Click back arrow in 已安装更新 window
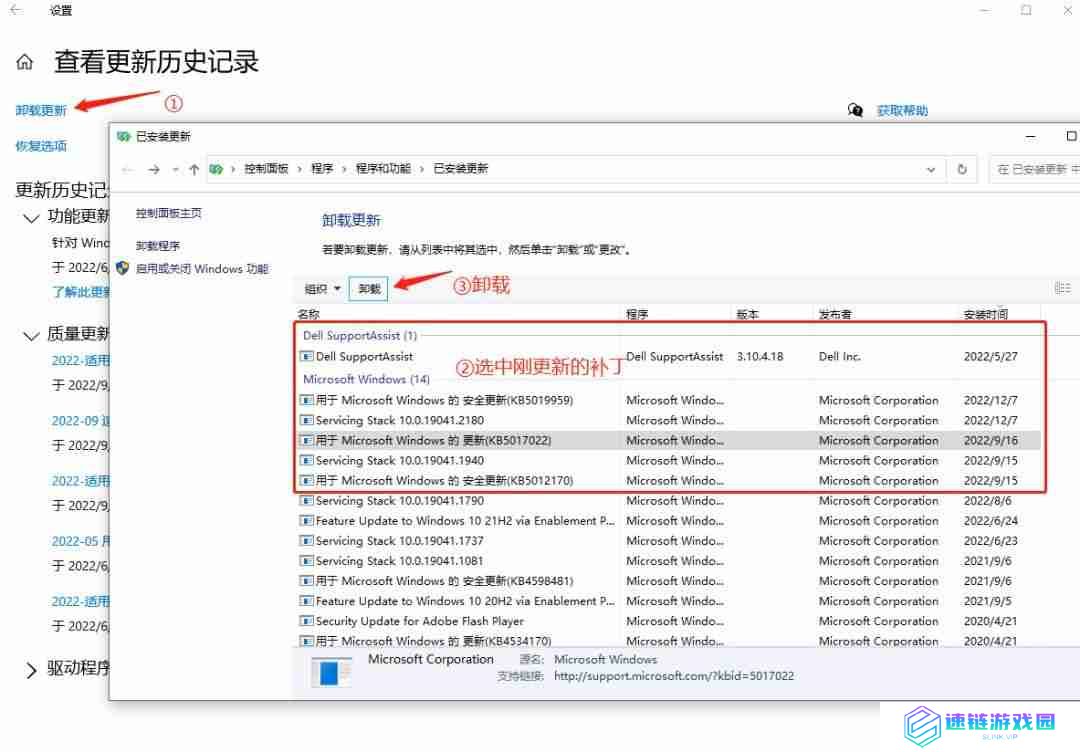Viewport: 1080px width, 752px height. pos(127,169)
